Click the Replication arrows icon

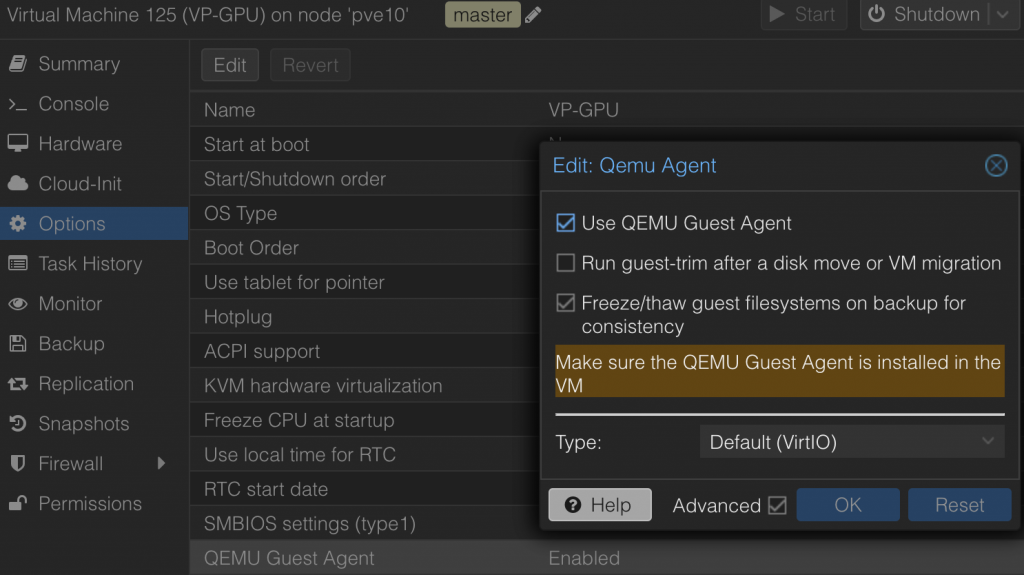[18, 384]
